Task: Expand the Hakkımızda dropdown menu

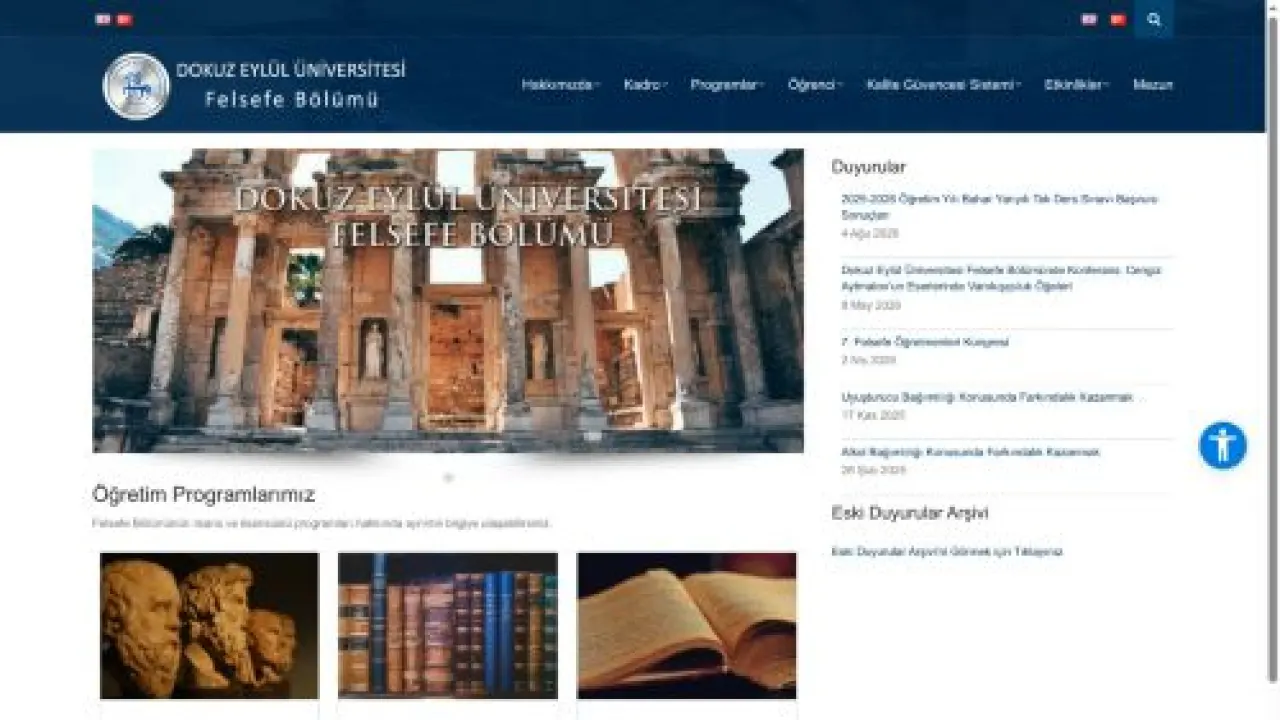Action: tap(560, 85)
